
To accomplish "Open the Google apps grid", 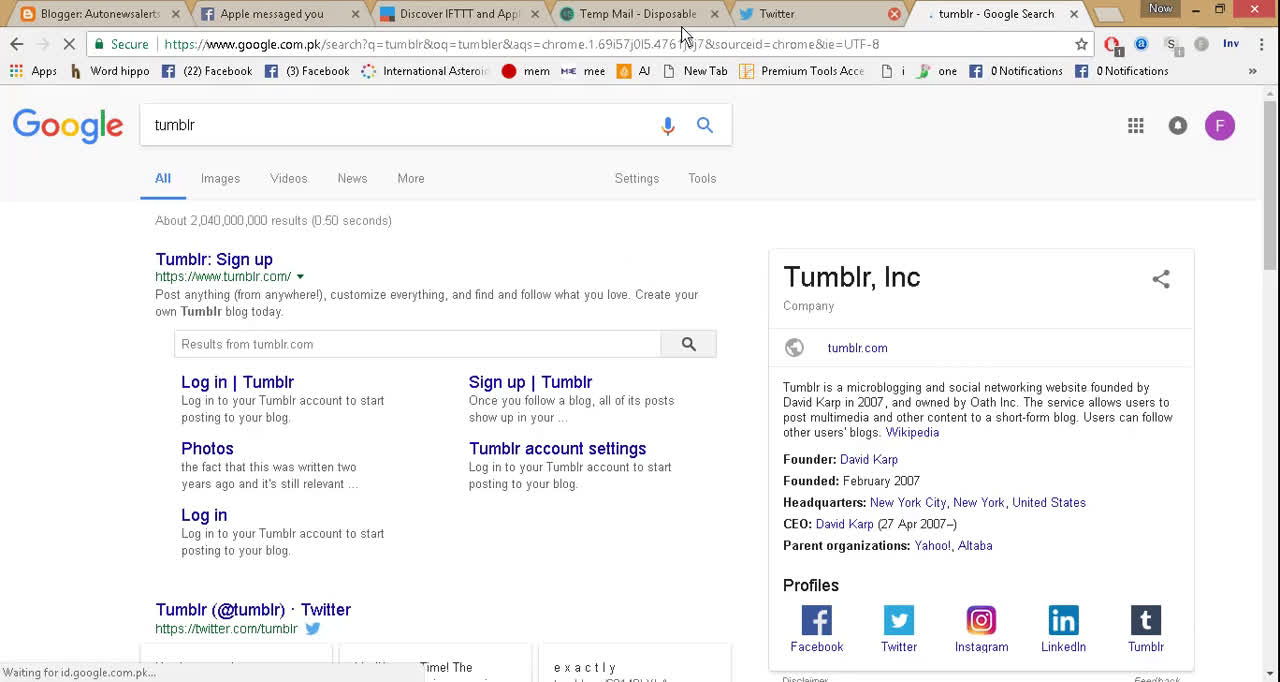I will (x=1135, y=126).
